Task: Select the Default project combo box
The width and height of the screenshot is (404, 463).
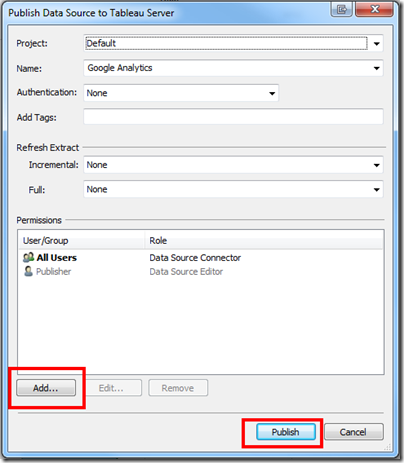Action: (x=233, y=43)
